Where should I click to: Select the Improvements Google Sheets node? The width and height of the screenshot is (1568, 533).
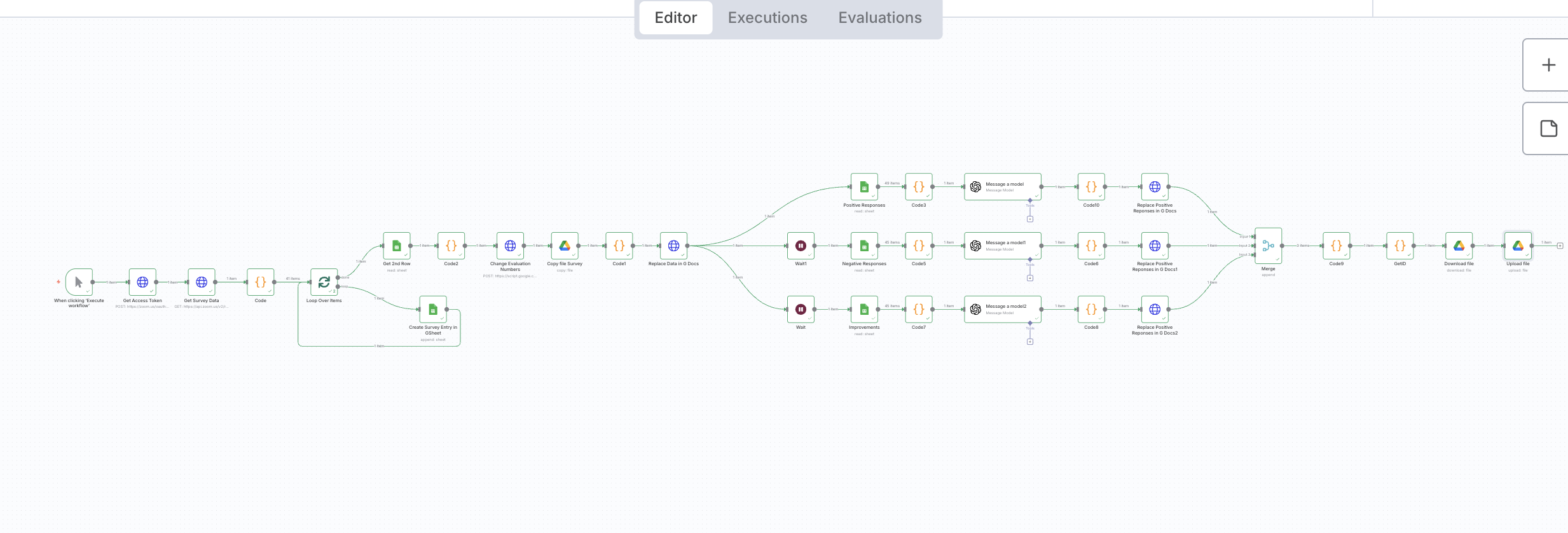[x=864, y=310]
